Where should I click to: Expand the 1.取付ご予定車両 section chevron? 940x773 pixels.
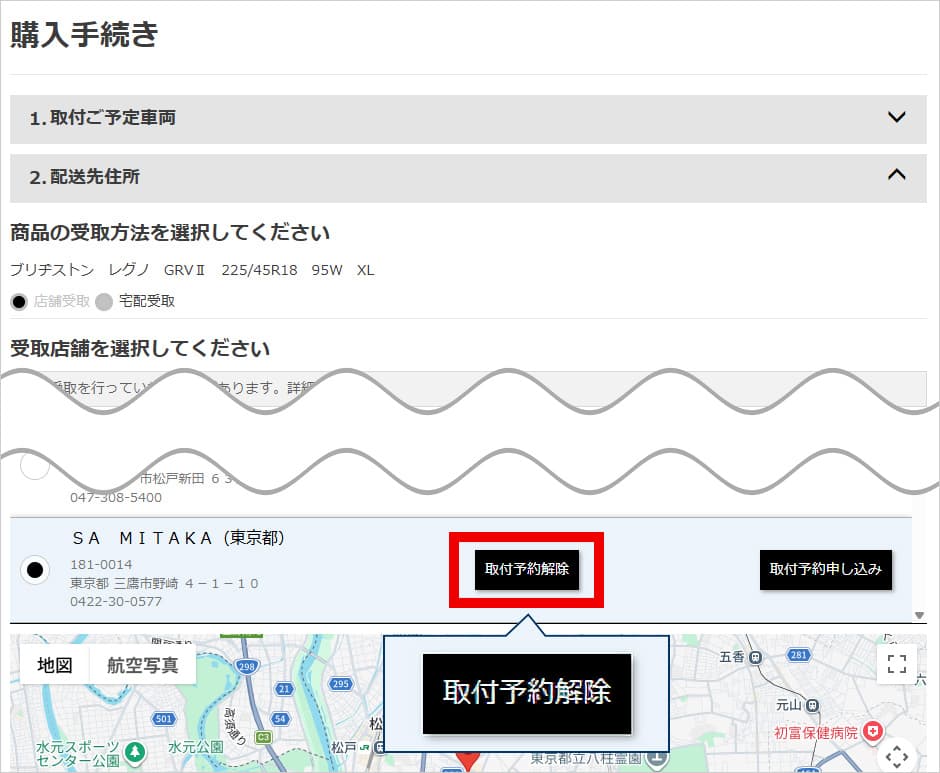pyautogui.click(x=896, y=117)
